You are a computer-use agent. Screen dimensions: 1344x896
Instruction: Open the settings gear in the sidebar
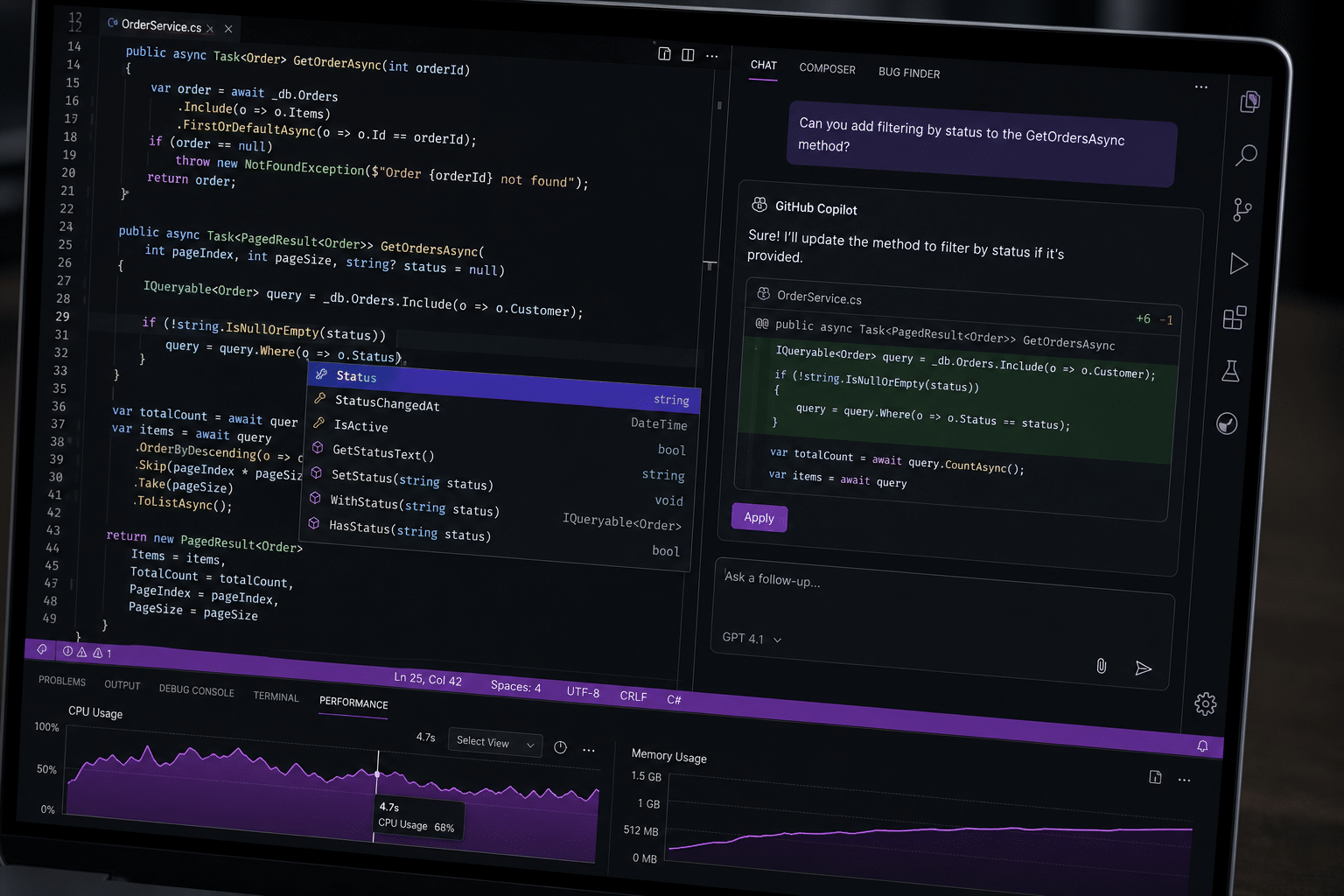coord(1205,703)
